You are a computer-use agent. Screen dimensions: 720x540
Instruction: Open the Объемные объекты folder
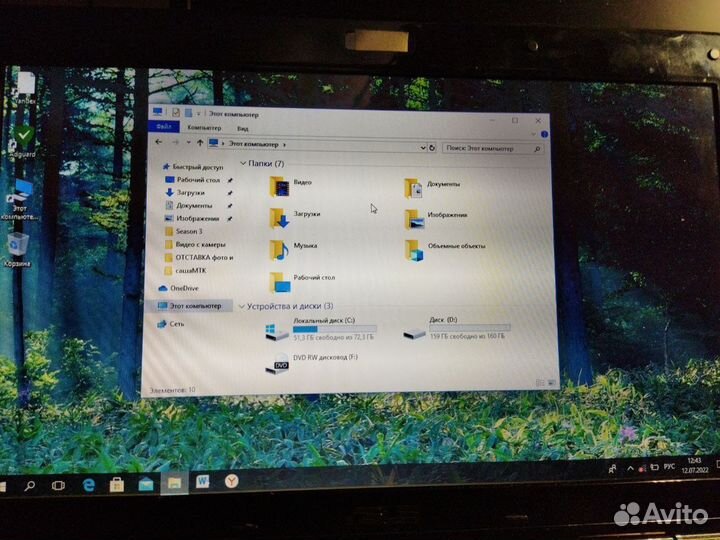point(444,250)
